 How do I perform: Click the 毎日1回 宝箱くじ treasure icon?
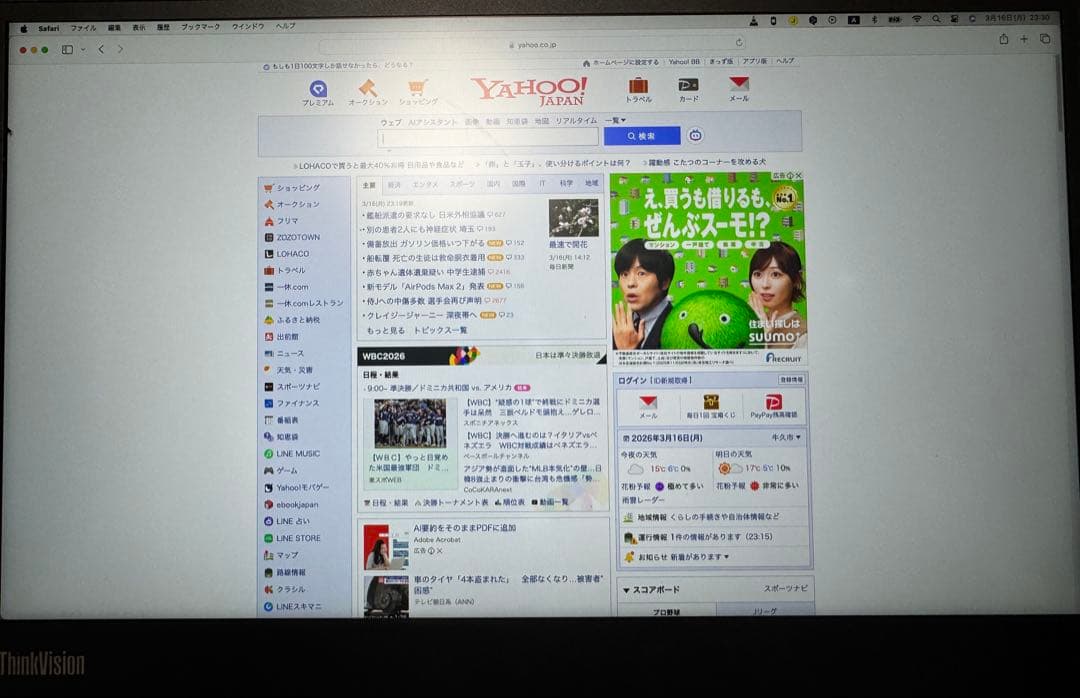point(711,405)
